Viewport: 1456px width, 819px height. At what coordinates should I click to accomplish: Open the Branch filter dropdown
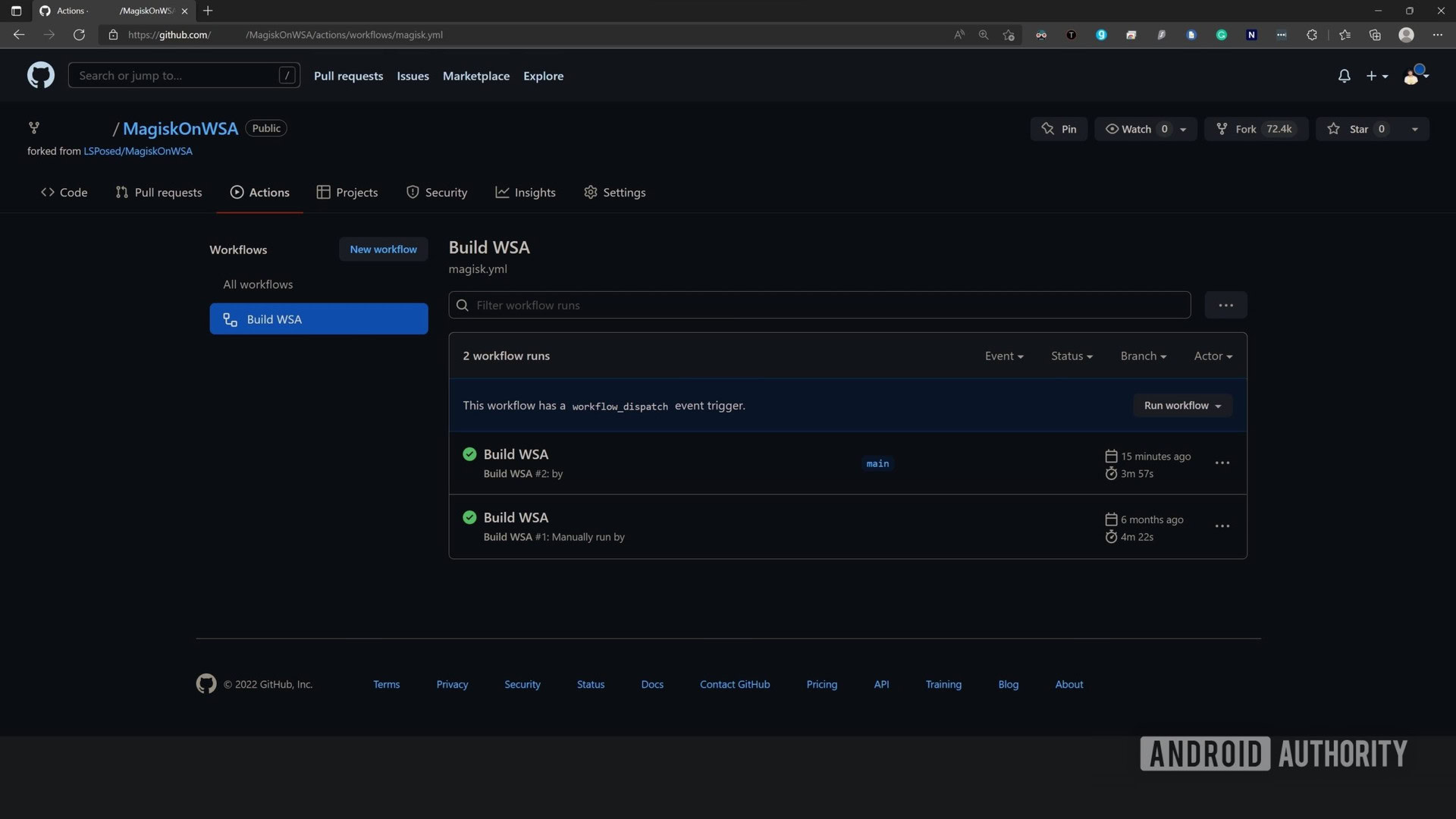point(1143,356)
